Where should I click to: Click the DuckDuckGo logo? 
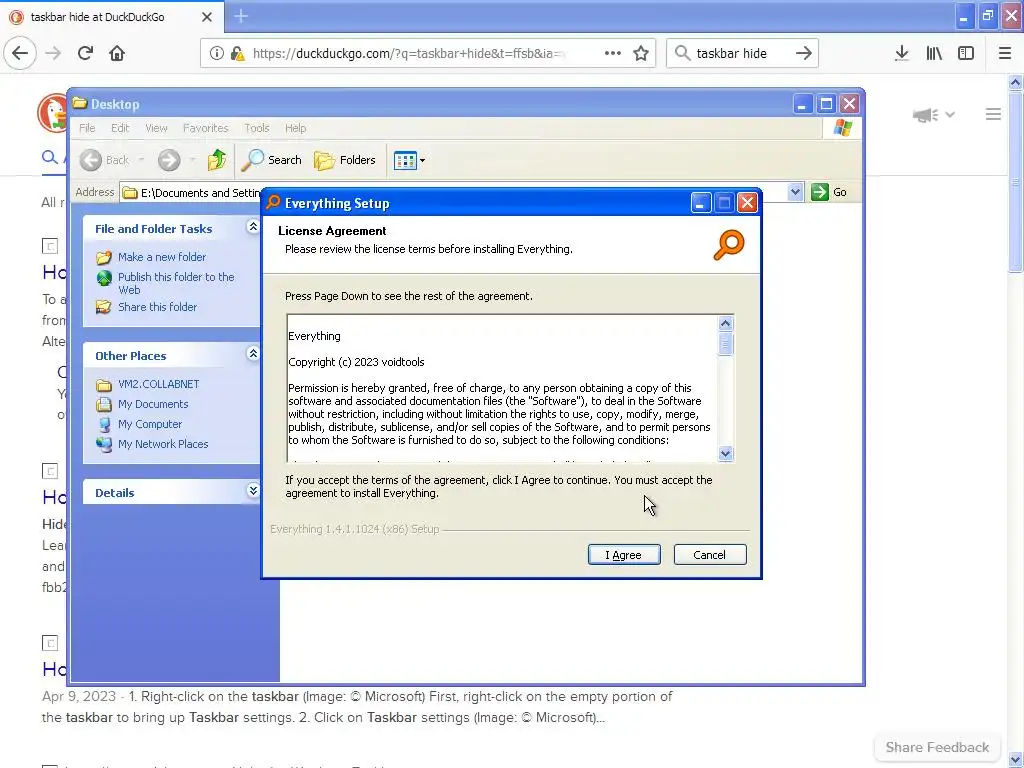tap(52, 112)
